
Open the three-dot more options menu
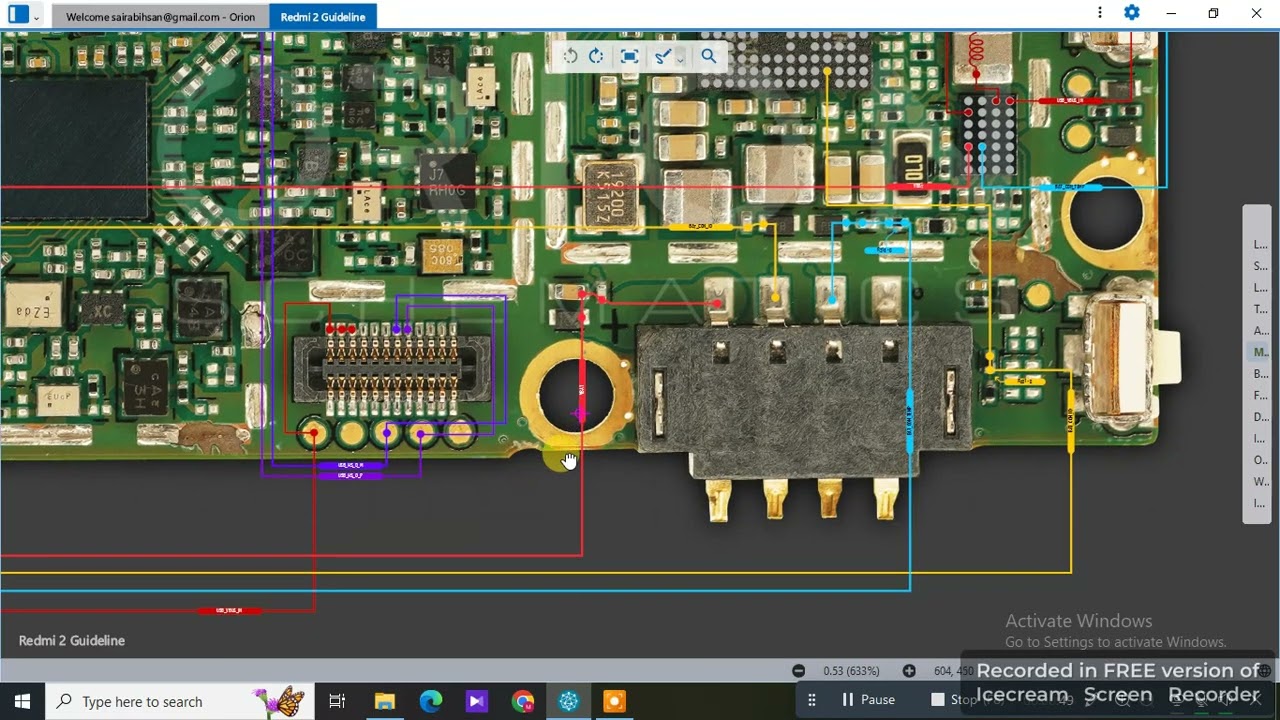(1100, 13)
